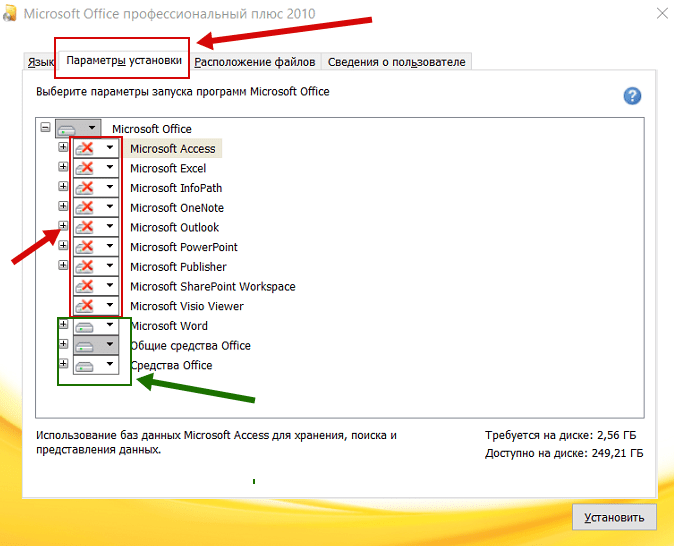Open the help icon with question mark
This screenshot has width=674, height=546.
632,96
